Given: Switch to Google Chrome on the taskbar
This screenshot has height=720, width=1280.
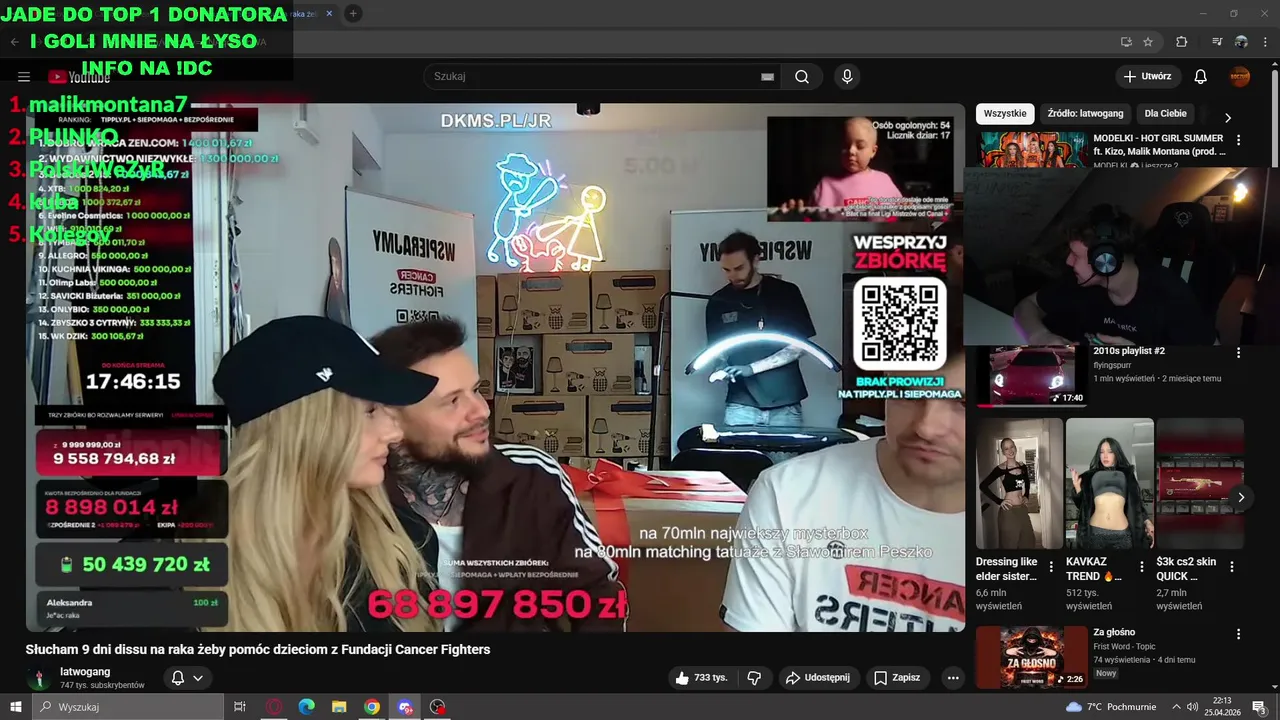Looking at the screenshot, I should (x=372, y=707).
